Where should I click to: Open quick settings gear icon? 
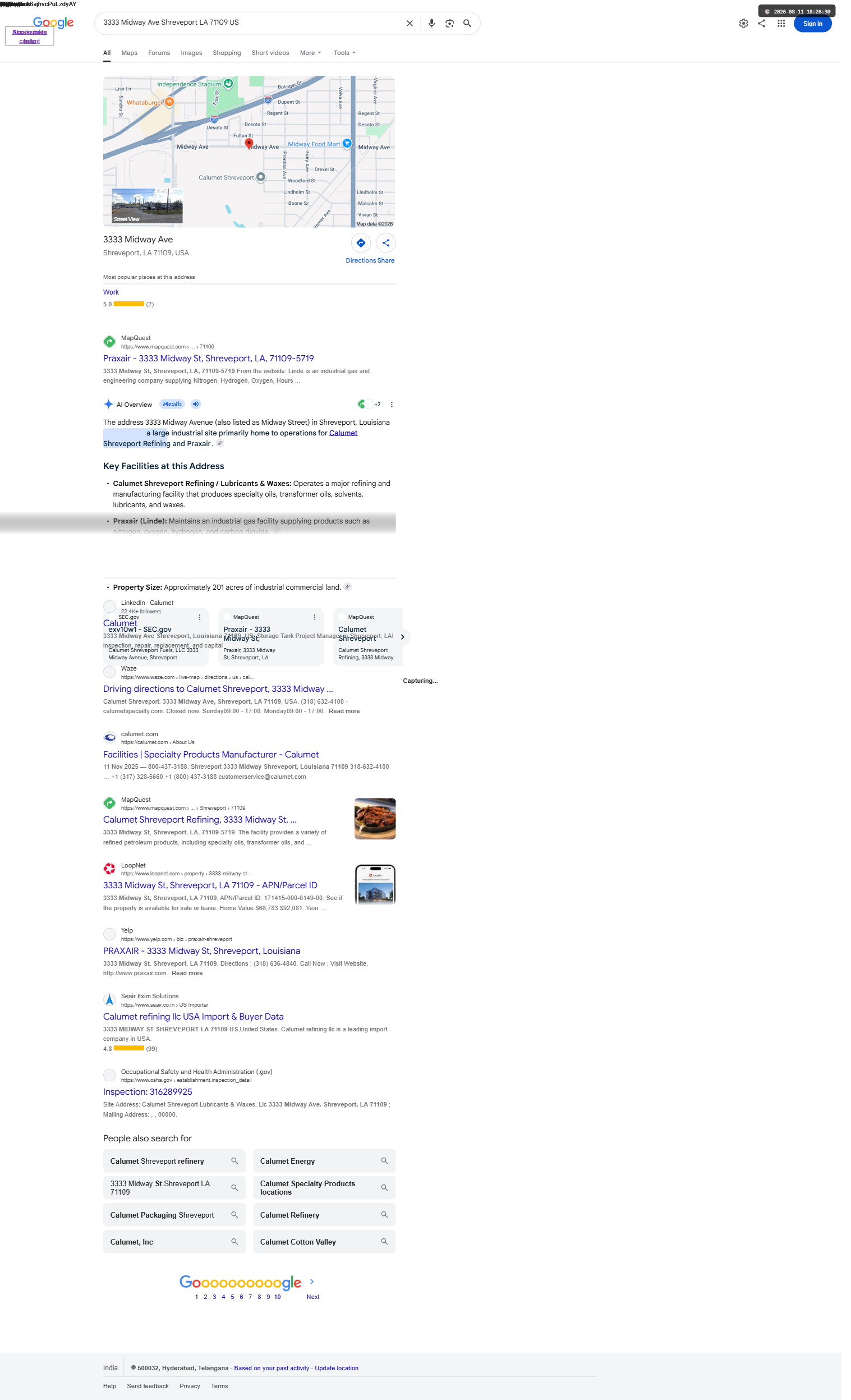743,24
